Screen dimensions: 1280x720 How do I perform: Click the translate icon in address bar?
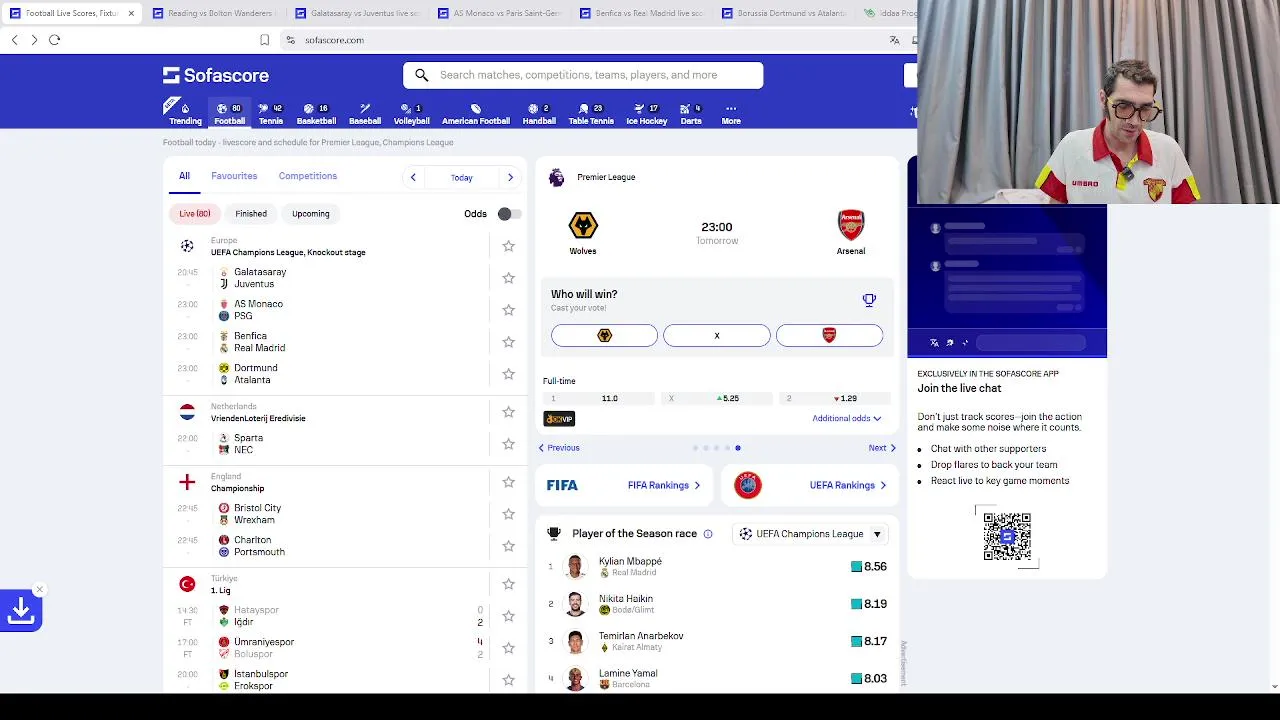tap(894, 40)
